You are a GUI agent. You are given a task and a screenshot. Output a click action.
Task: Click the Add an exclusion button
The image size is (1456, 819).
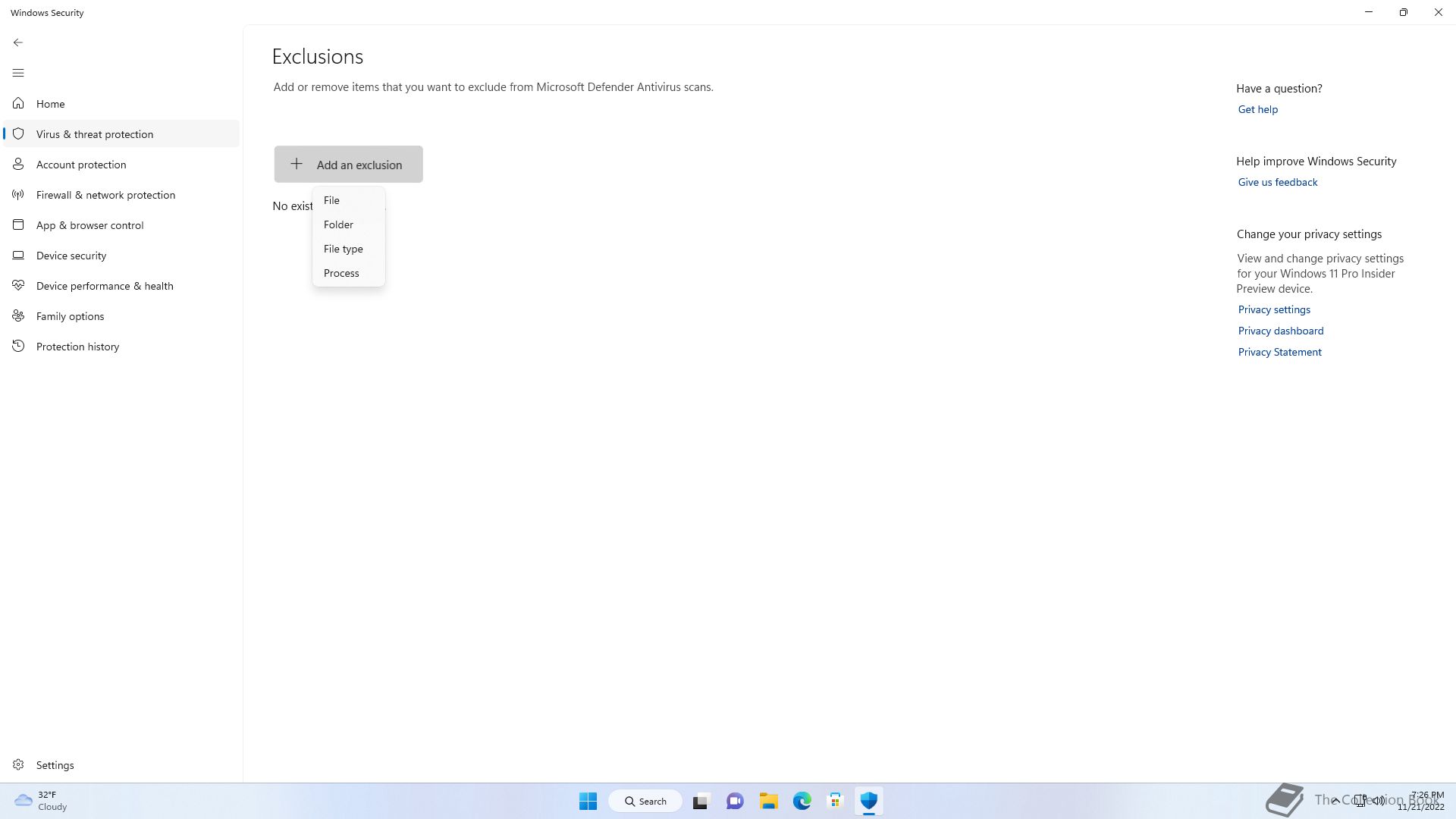349,164
